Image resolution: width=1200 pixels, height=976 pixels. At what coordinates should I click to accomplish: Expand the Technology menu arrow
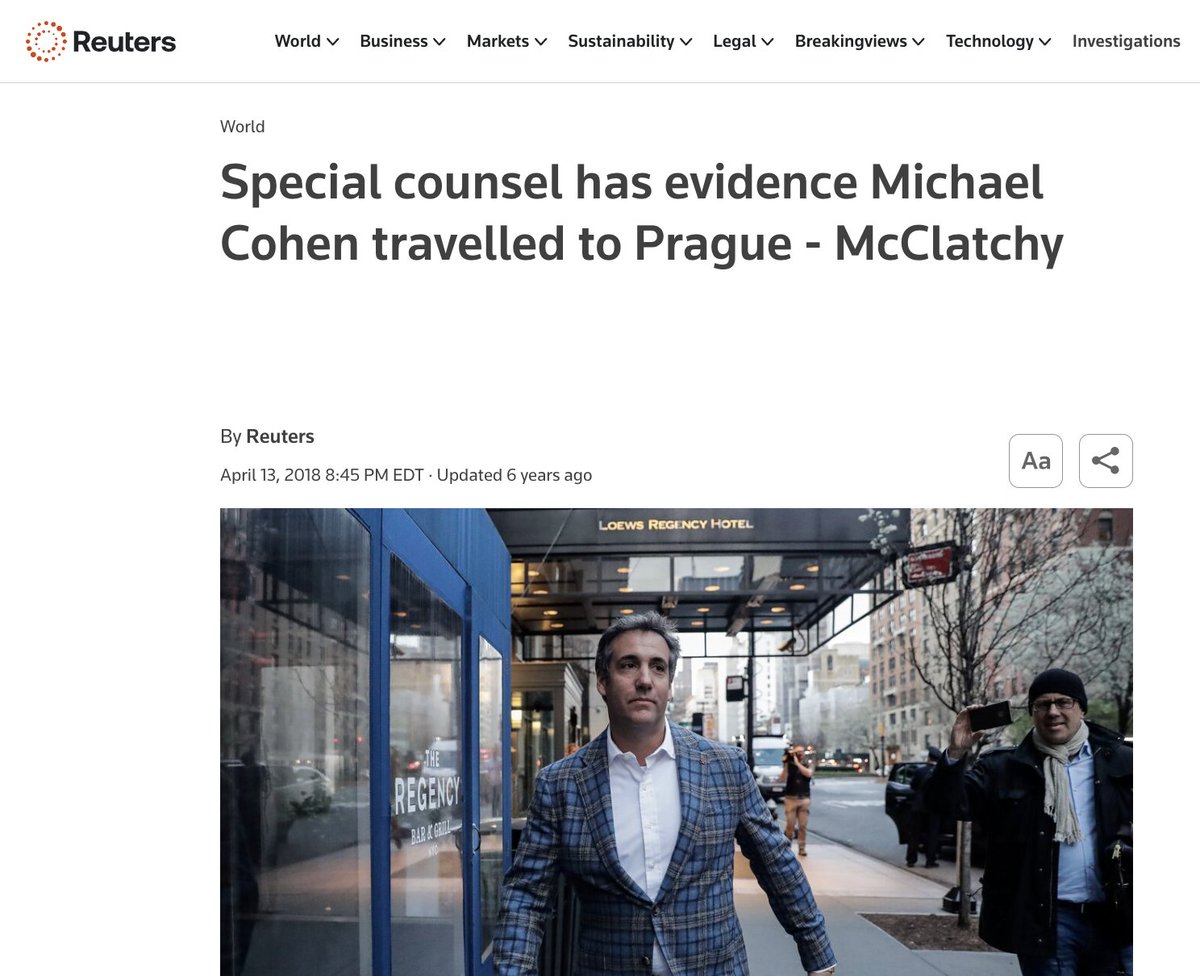pos(1045,42)
